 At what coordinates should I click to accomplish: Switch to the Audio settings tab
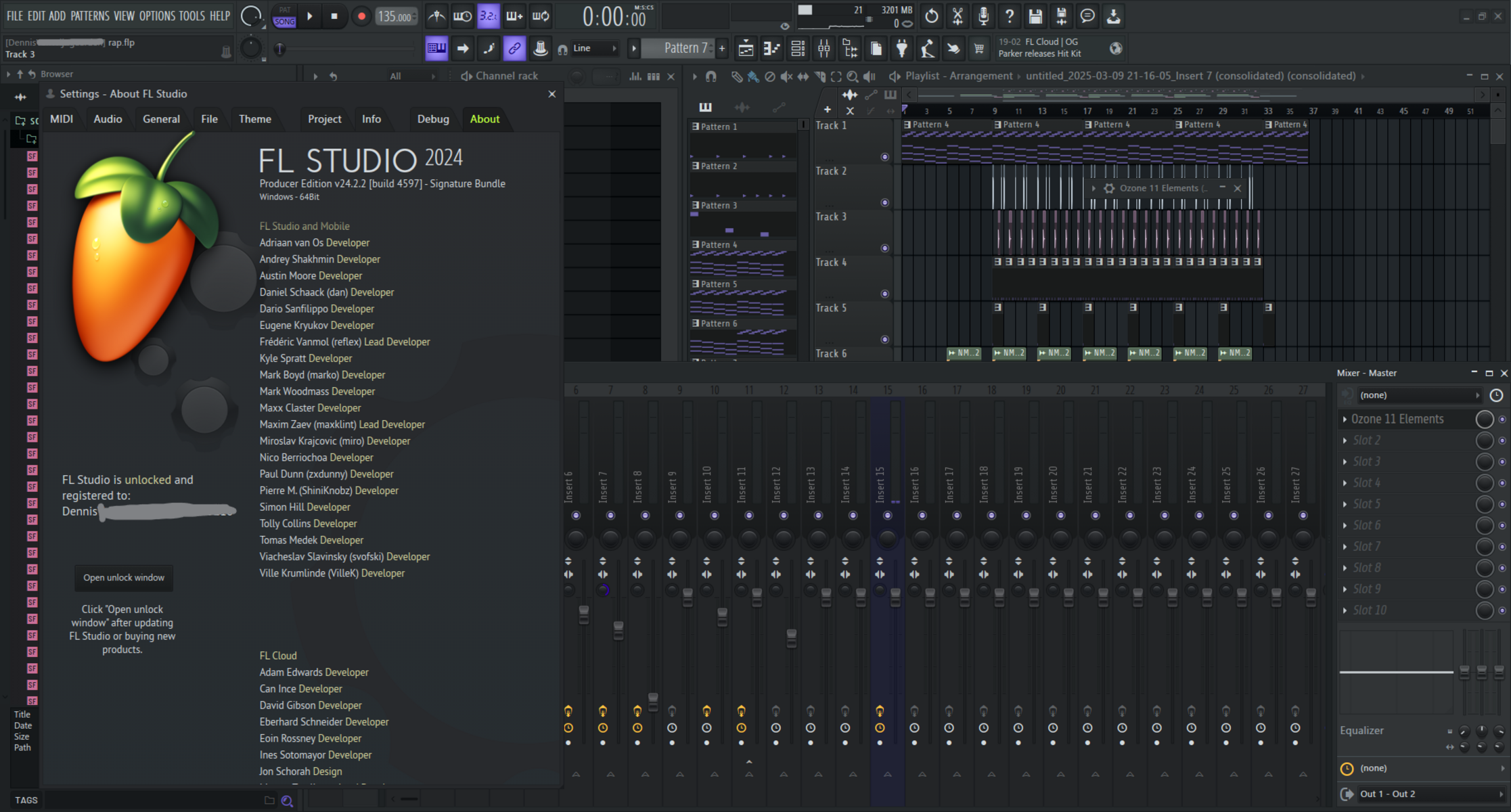click(x=108, y=119)
